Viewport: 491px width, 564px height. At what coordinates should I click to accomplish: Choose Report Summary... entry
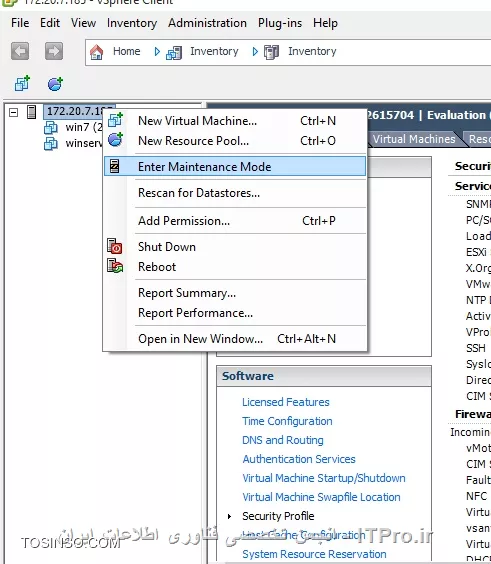point(235,293)
